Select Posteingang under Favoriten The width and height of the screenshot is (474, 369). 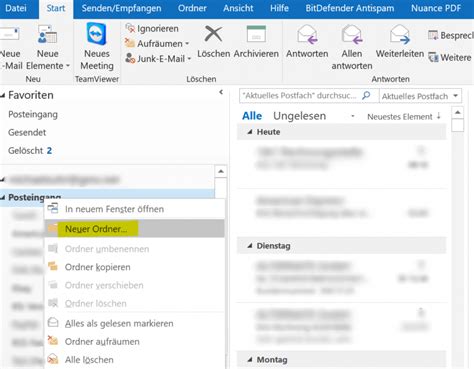point(33,114)
